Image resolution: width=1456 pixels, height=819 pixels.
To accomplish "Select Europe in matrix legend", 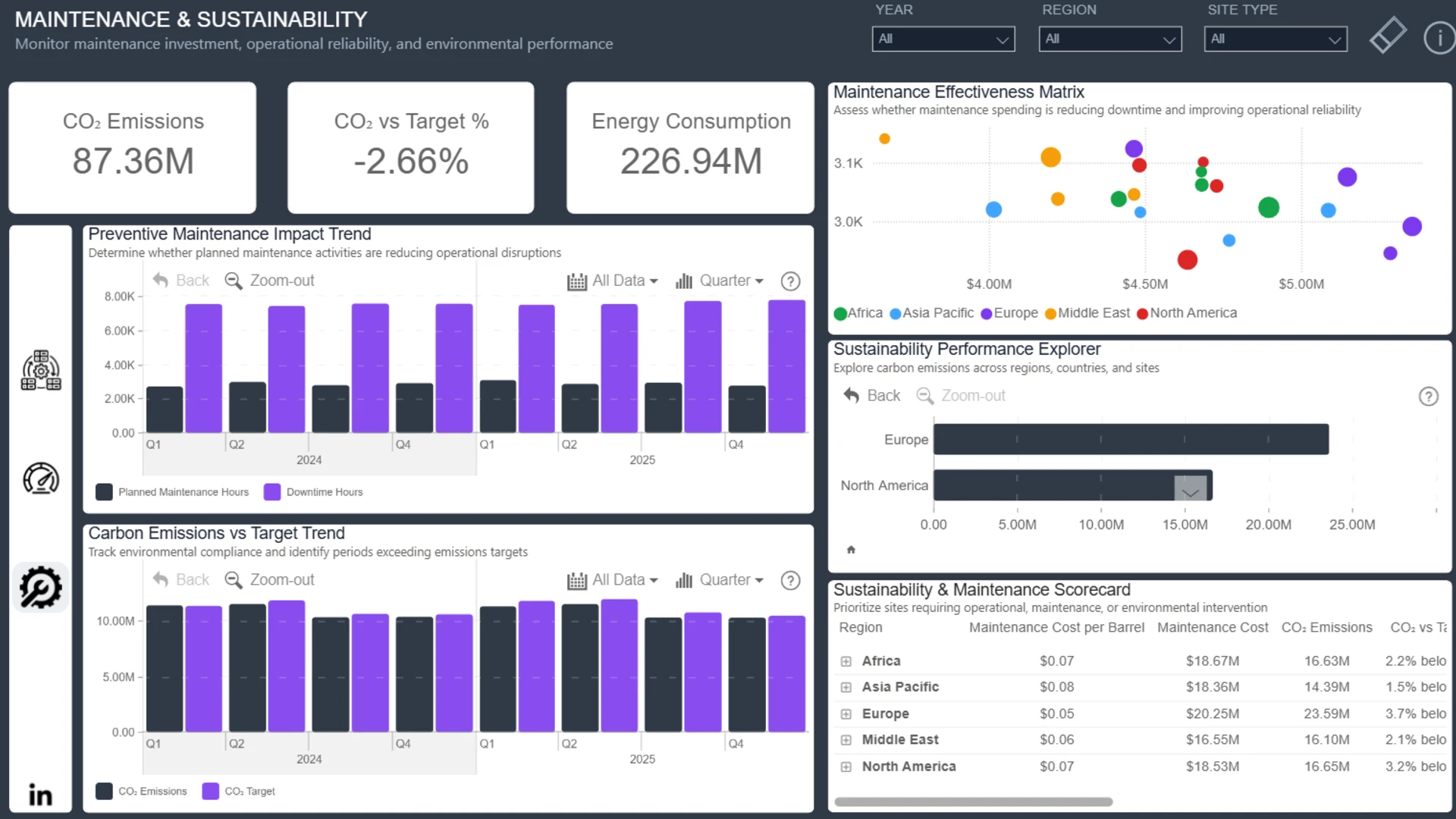I will click(x=1009, y=313).
